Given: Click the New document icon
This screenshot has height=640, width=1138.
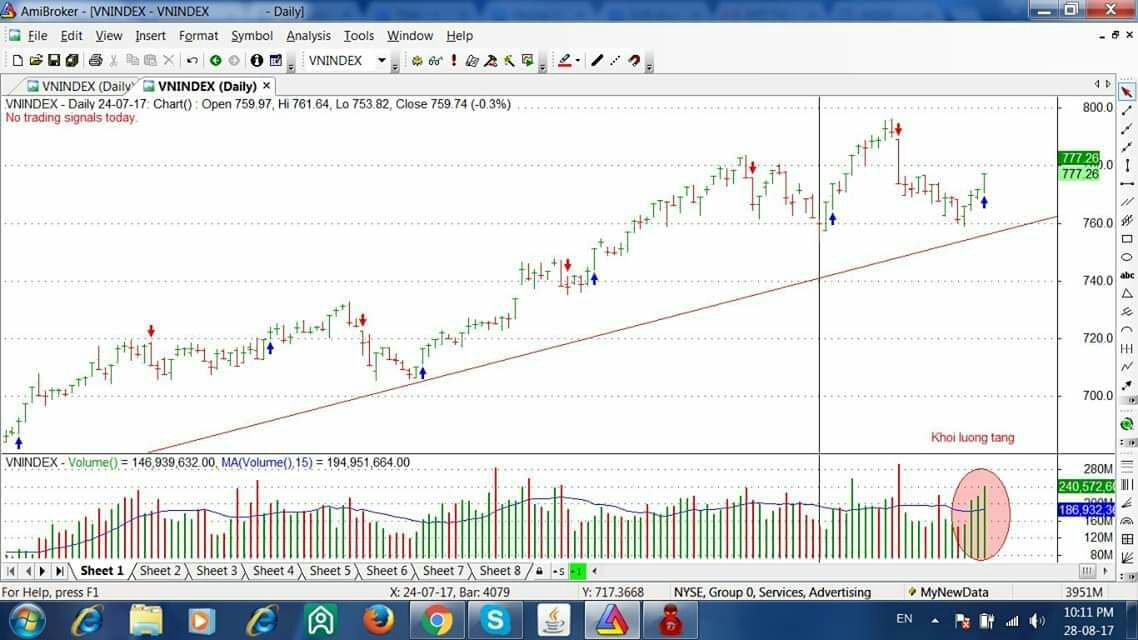Looking at the screenshot, I should 17,61.
